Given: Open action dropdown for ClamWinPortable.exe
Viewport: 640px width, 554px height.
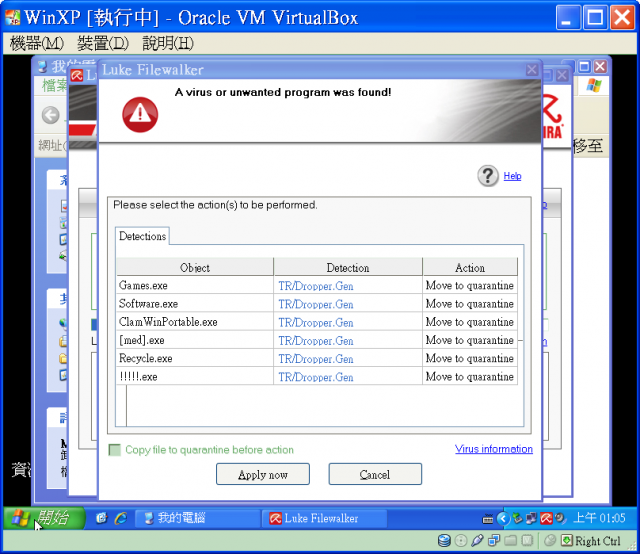Looking at the screenshot, I should (470, 322).
